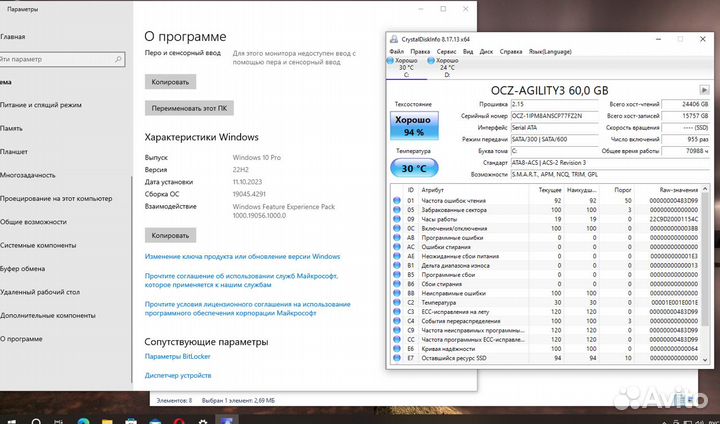Click the magnifier icon in Settings search
The height and width of the screenshot is (424, 720).
click(118, 59)
